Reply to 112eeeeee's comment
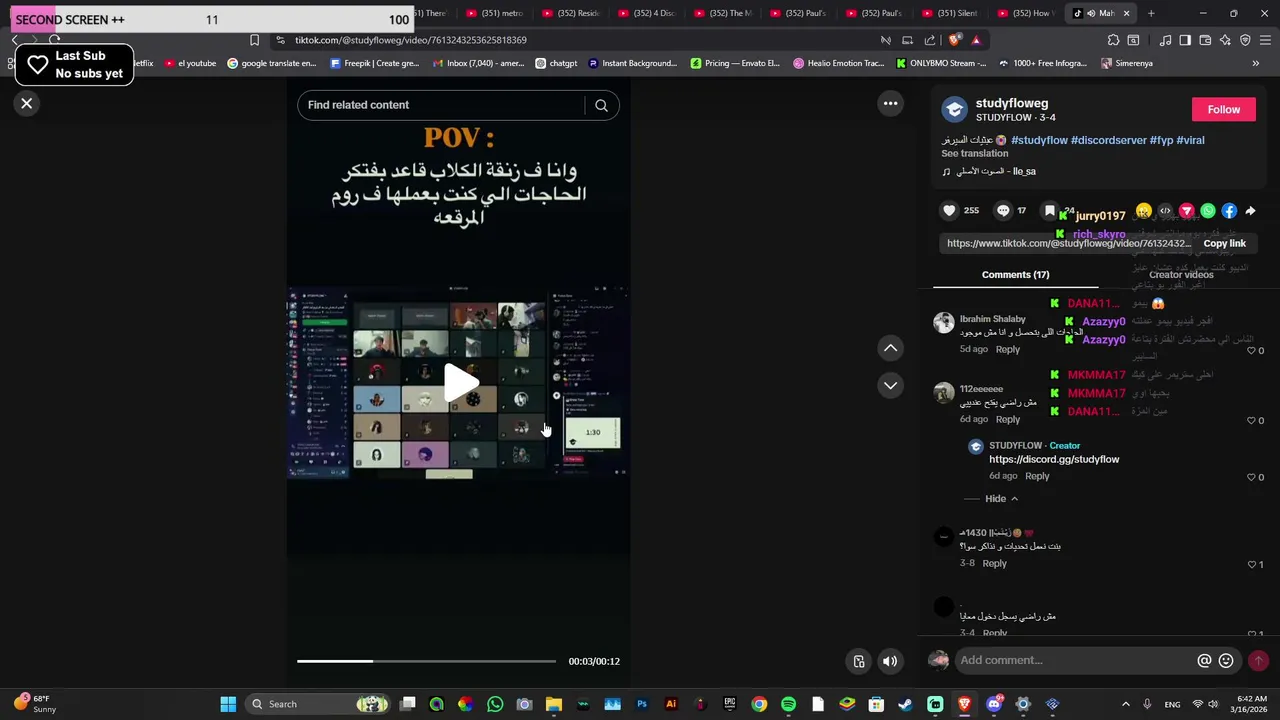The image size is (1280, 720). pos(1007,419)
